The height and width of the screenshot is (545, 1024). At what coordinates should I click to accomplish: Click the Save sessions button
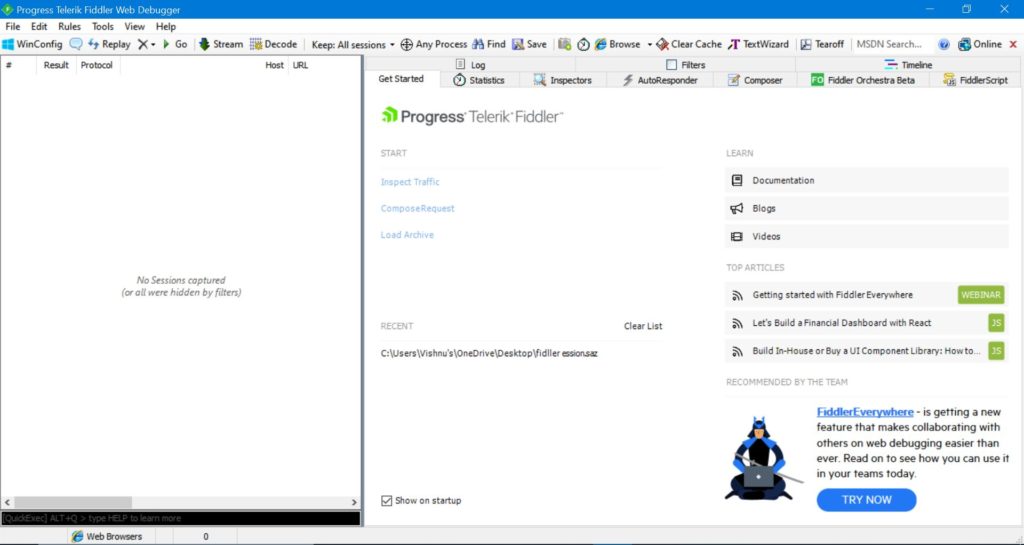(529, 44)
